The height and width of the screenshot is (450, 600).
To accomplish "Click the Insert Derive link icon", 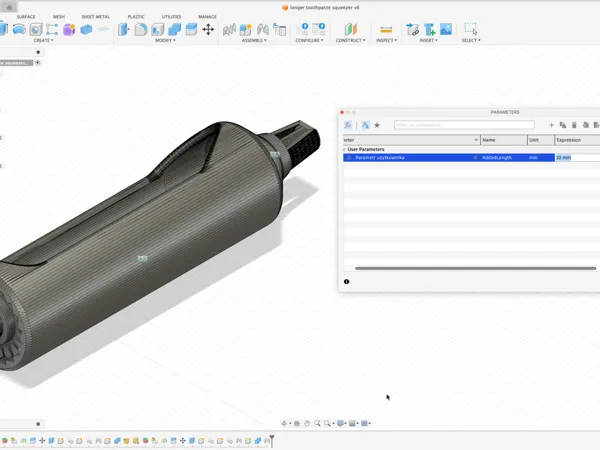I will [412, 29].
